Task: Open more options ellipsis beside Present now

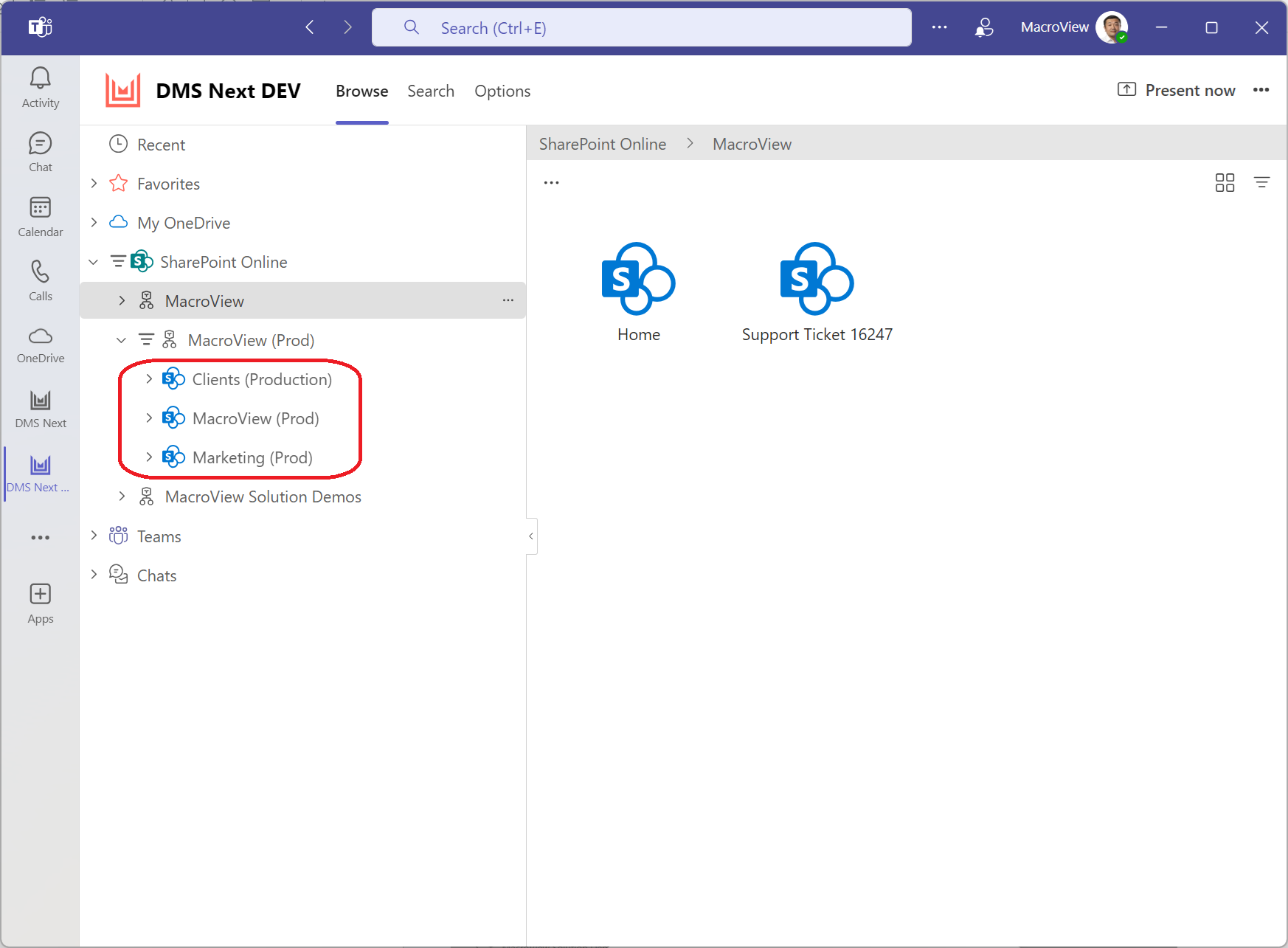Action: [x=1261, y=90]
